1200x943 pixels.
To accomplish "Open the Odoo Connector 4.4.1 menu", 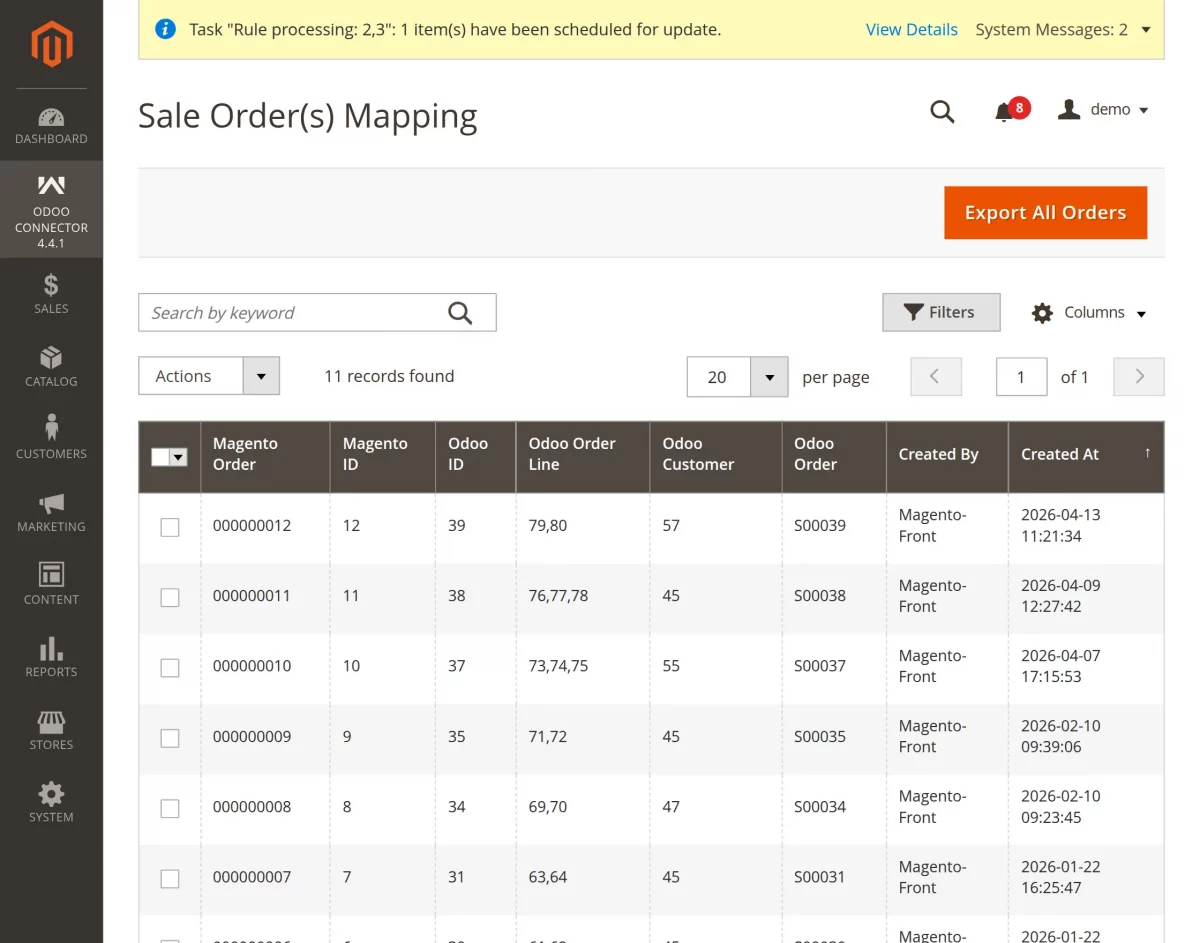I will pos(51,210).
